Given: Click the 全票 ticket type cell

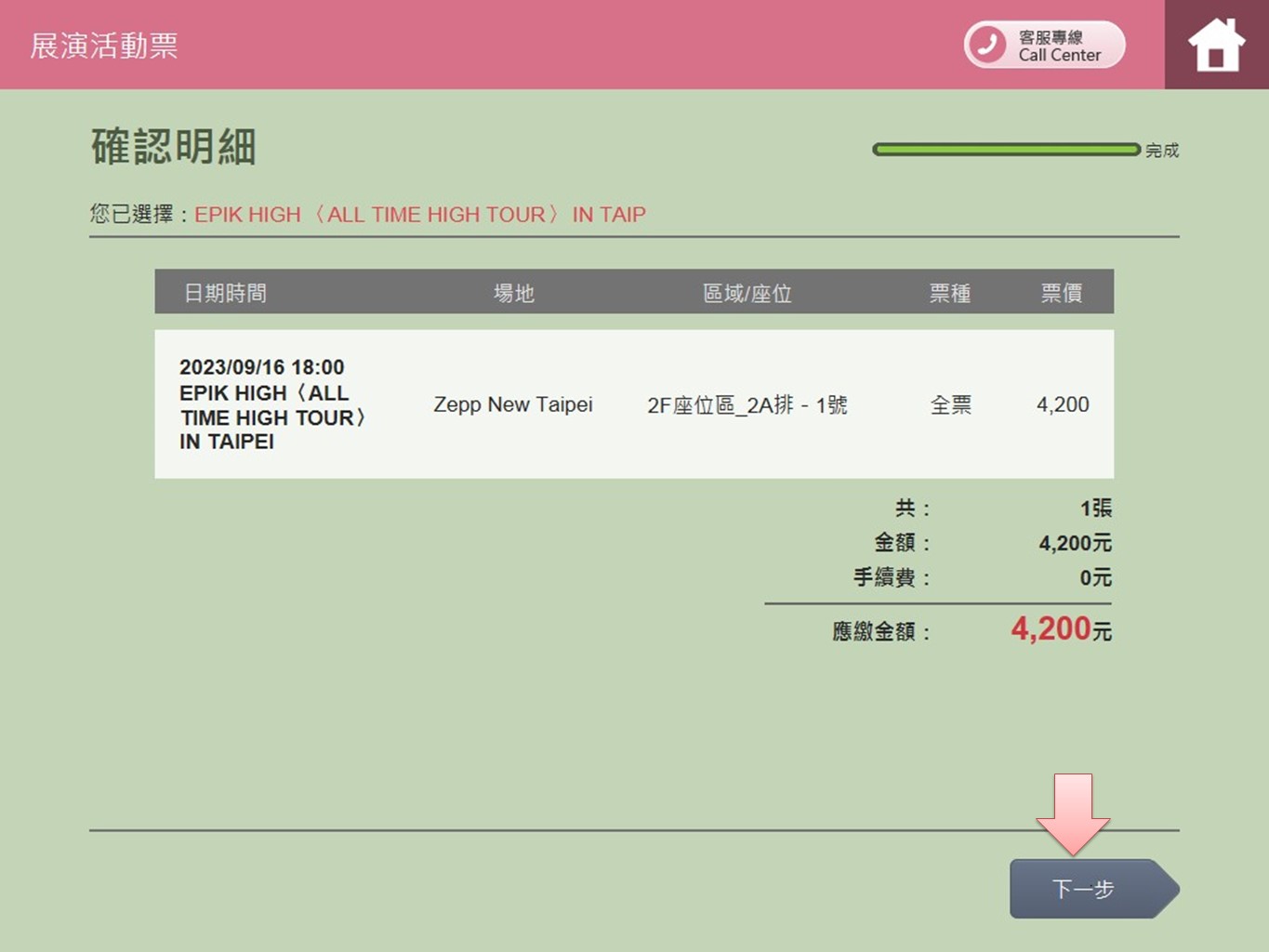Looking at the screenshot, I should 950,404.
